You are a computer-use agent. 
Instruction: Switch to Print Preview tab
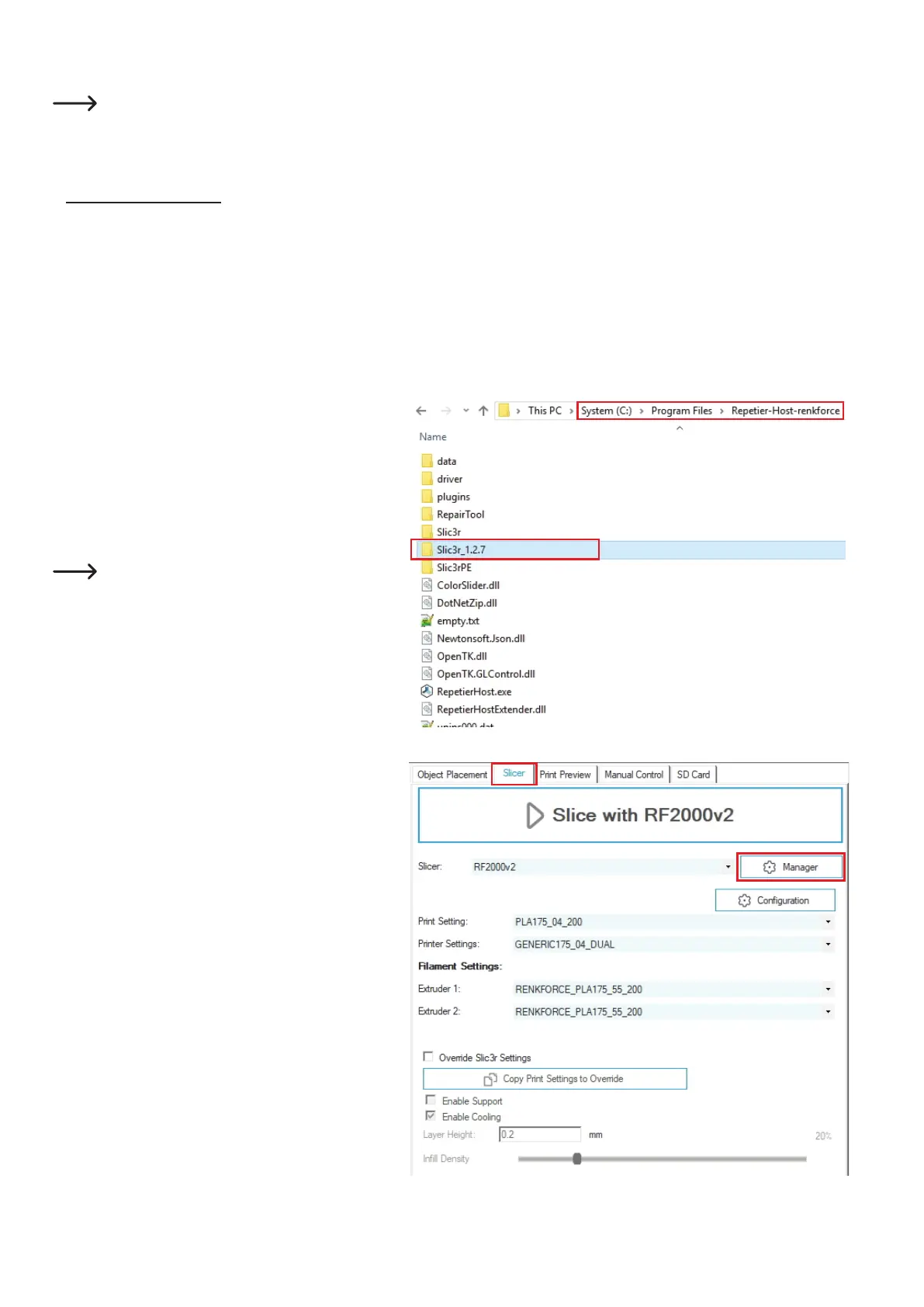565,775
